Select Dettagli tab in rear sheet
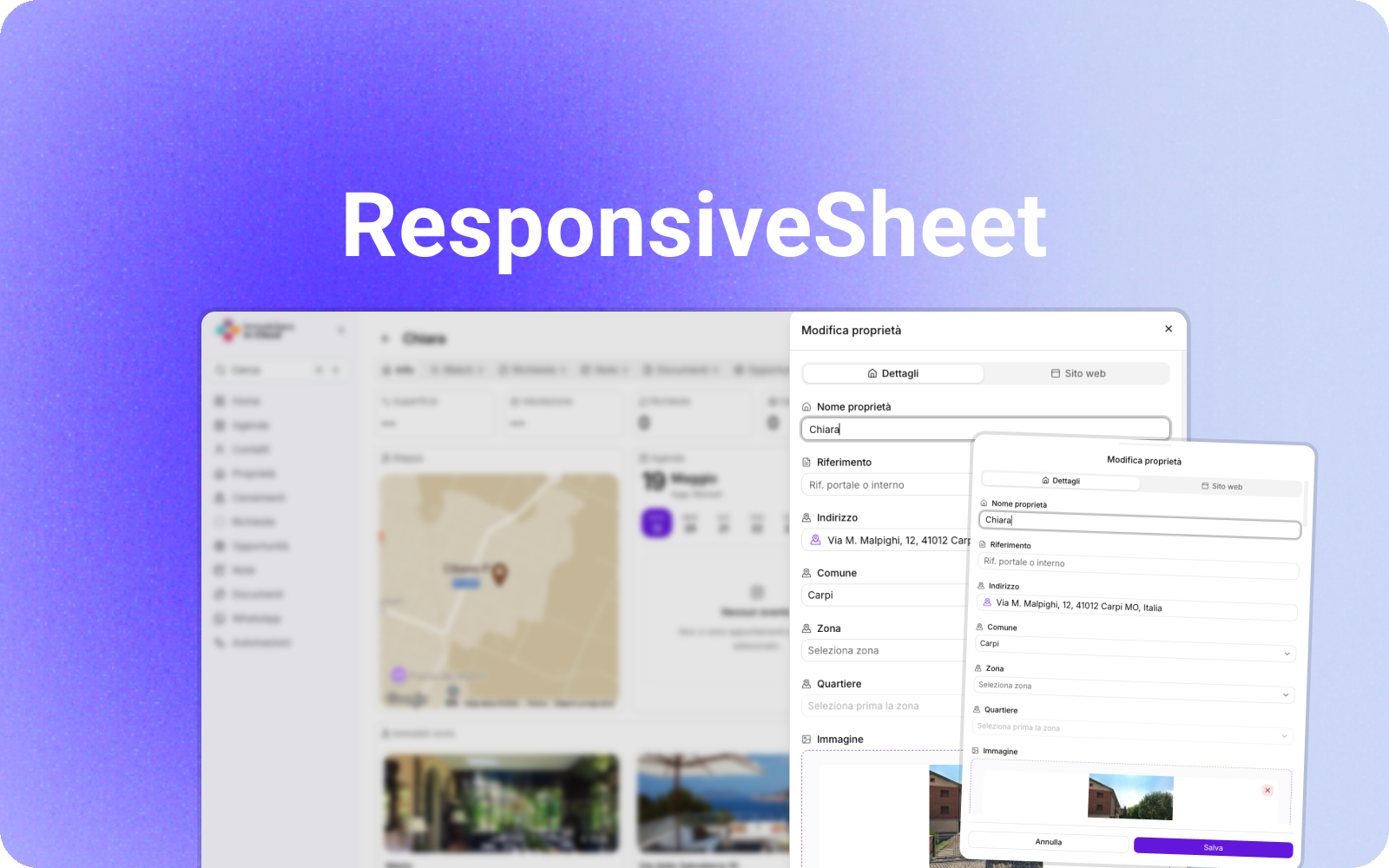 click(x=893, y=373)
